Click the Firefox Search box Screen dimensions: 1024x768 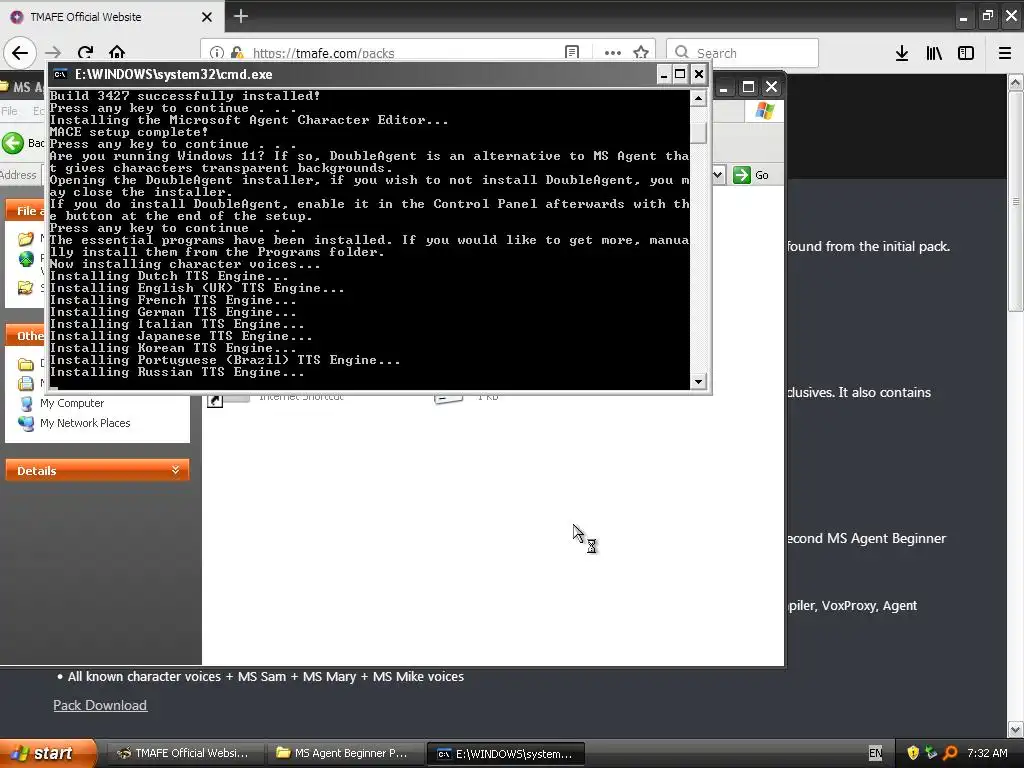(x=742, y=53)
